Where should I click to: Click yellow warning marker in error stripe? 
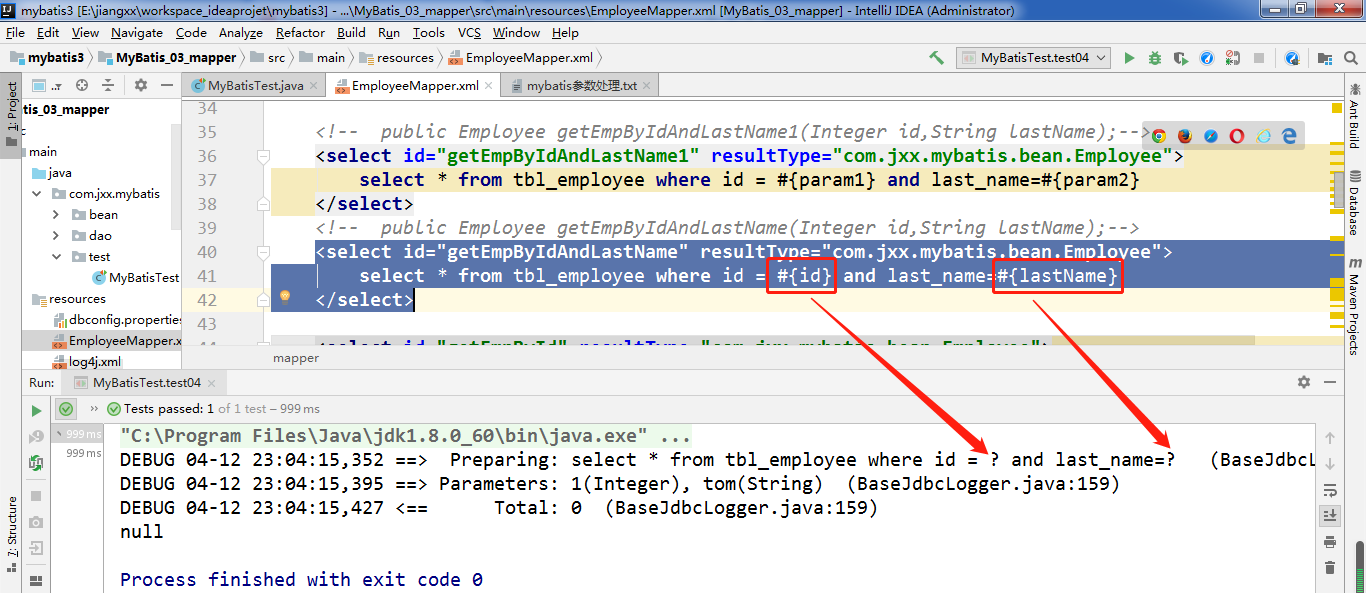point(1337,107)
